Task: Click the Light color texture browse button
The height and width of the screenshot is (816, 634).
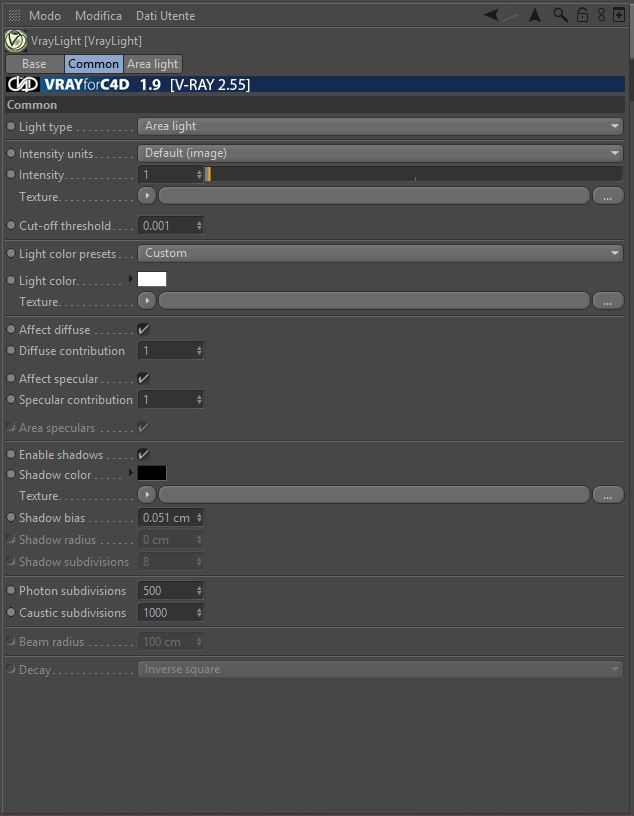Action: (x=607, y=301)
